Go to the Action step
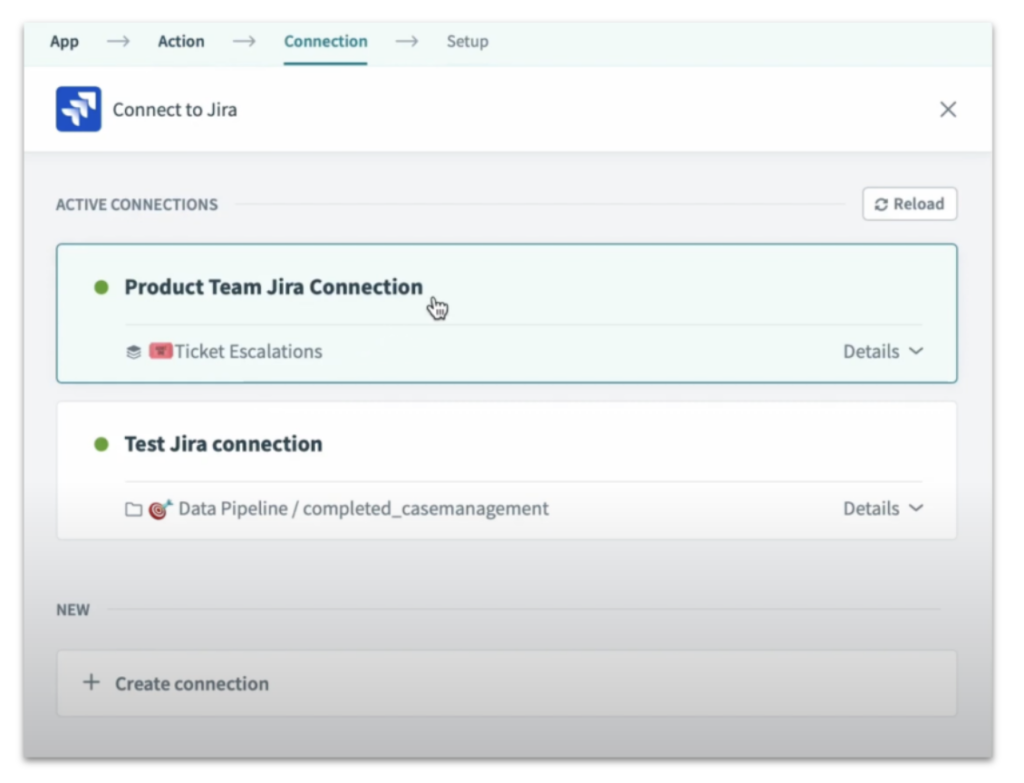1024x783 pixels. click(181, 42)
